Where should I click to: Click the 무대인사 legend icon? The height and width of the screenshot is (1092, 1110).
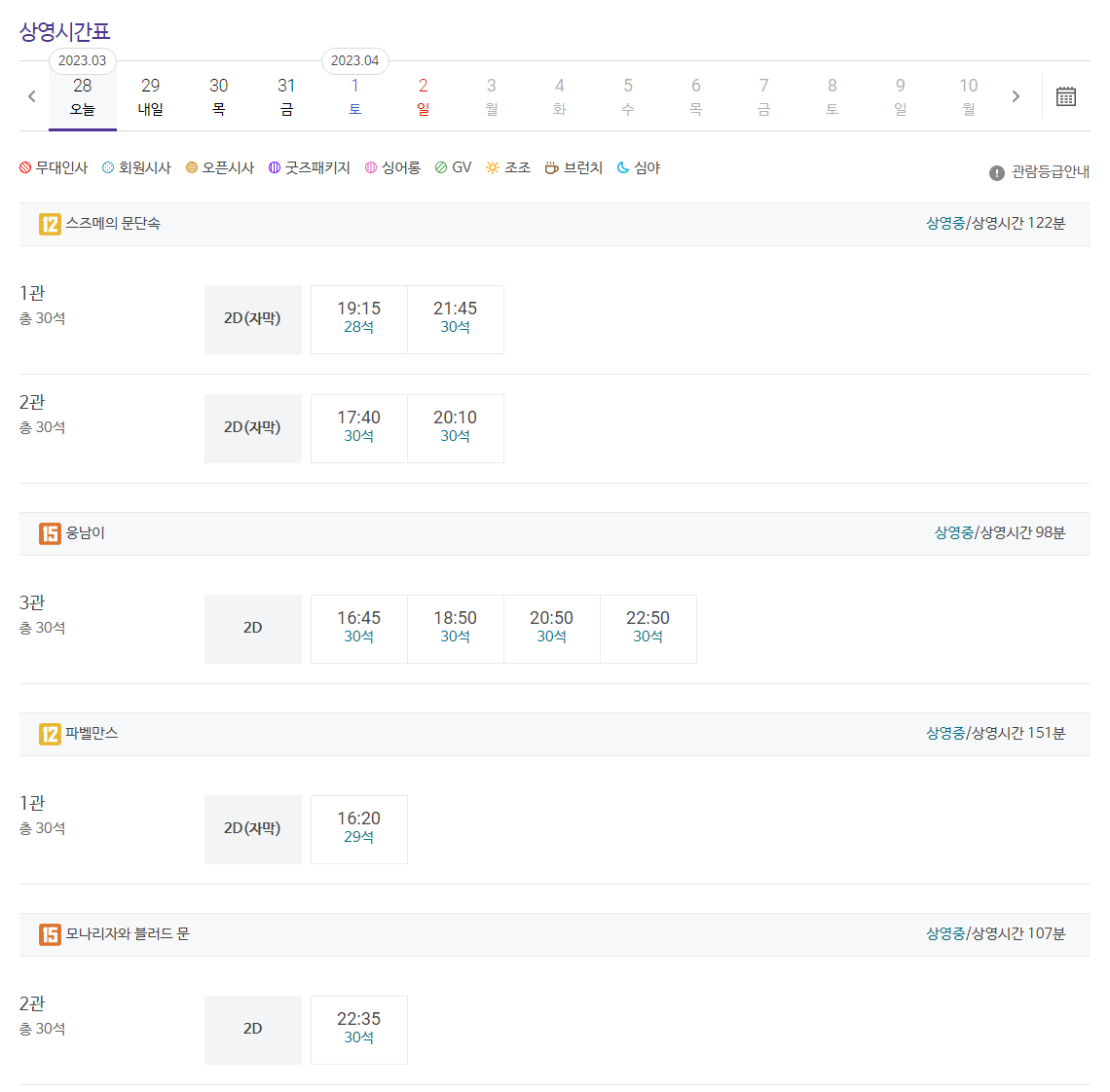[x=25, y=167]
